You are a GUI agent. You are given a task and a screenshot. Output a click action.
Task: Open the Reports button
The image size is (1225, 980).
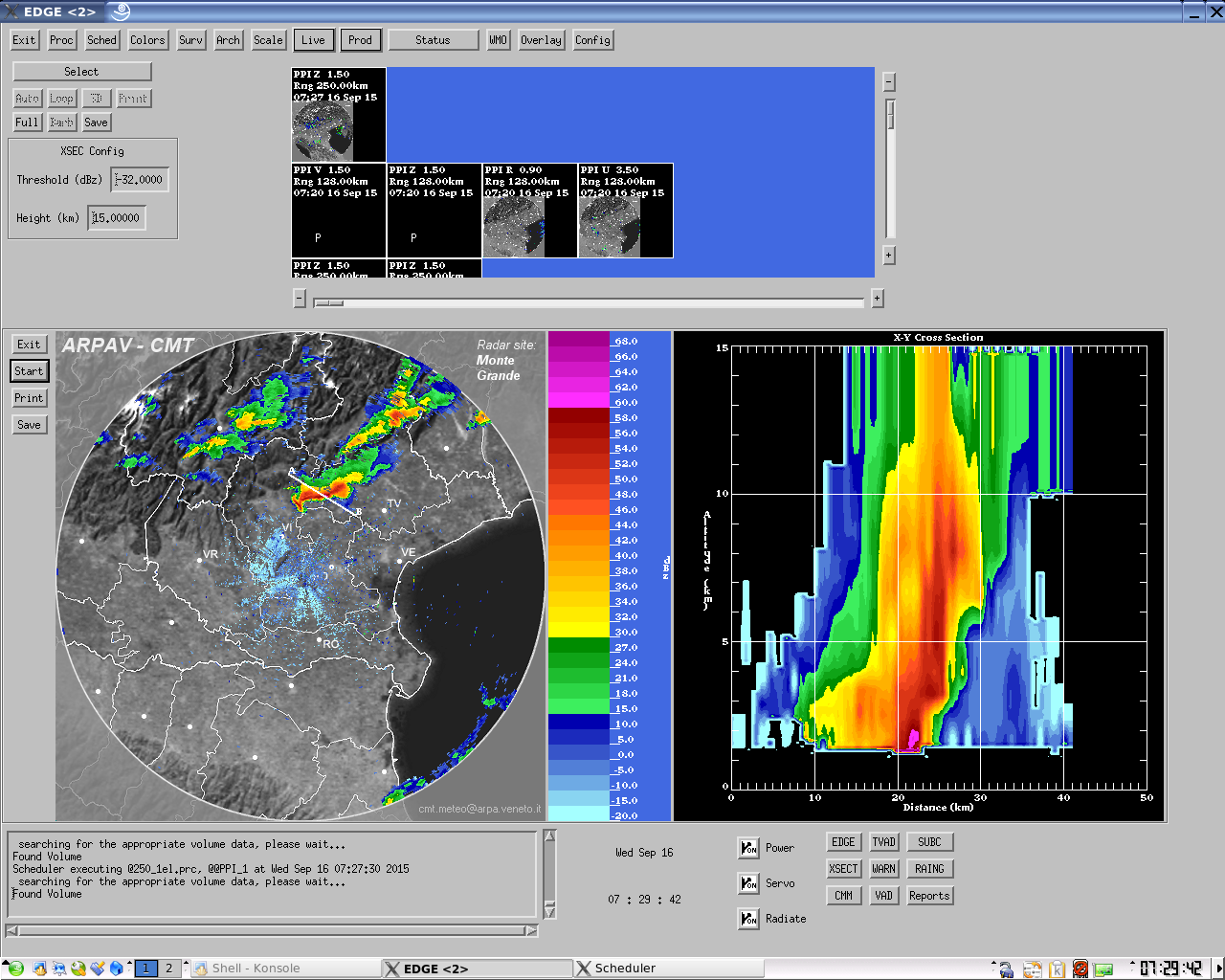(929, 896)
